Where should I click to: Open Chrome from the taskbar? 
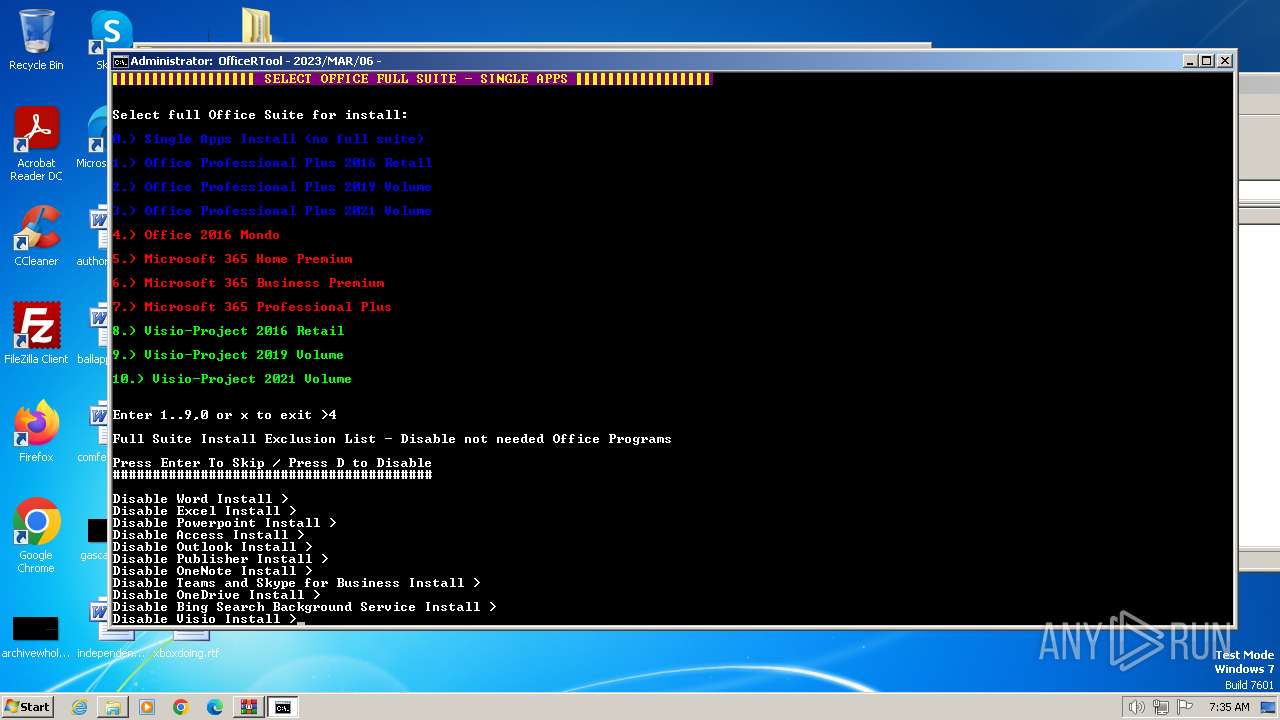click(181, 707)
